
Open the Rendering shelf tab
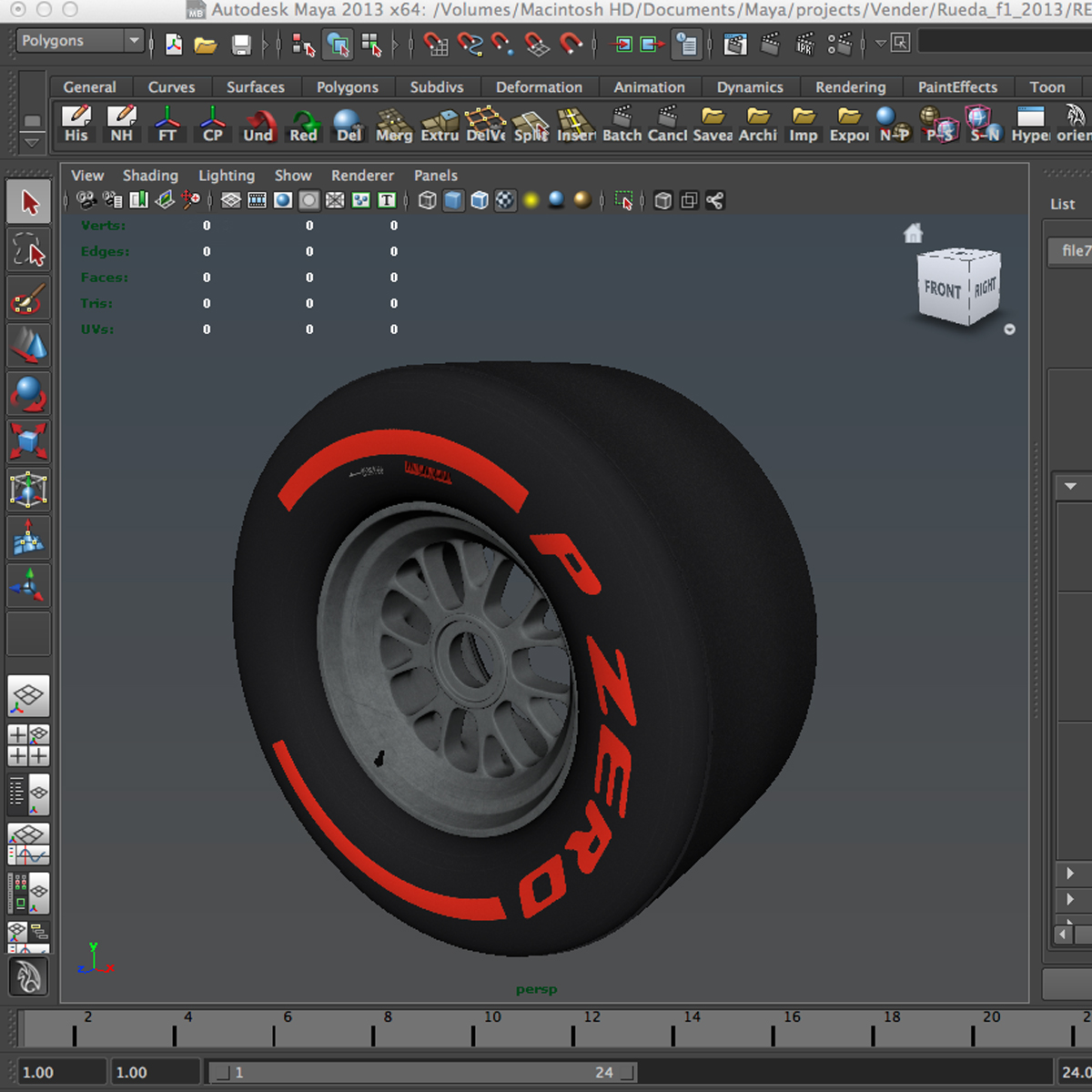pos(850,87)
